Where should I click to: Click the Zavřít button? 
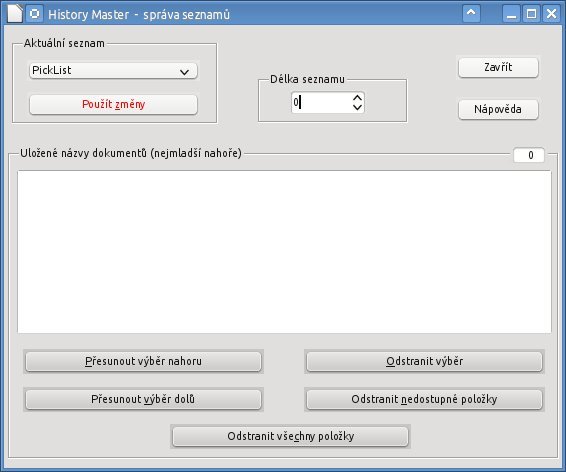[x=498, y=67]
